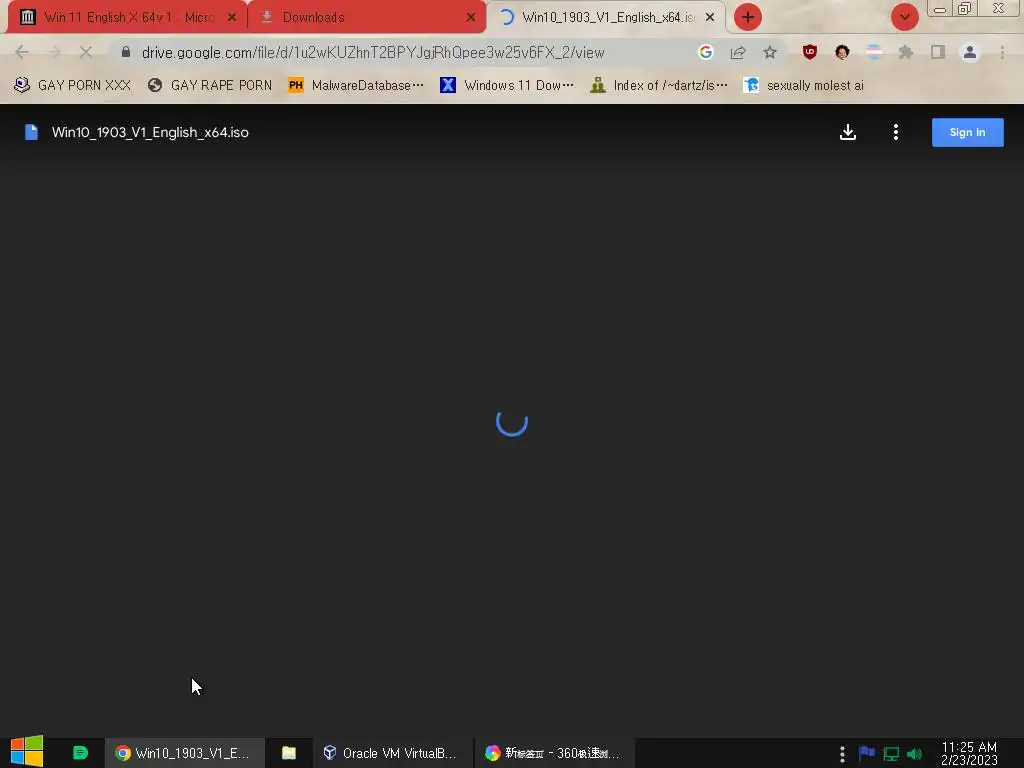Open Chrome's three-dot main menu
The width and height of the screenshot is (1024, 768).
(1002, 52)
